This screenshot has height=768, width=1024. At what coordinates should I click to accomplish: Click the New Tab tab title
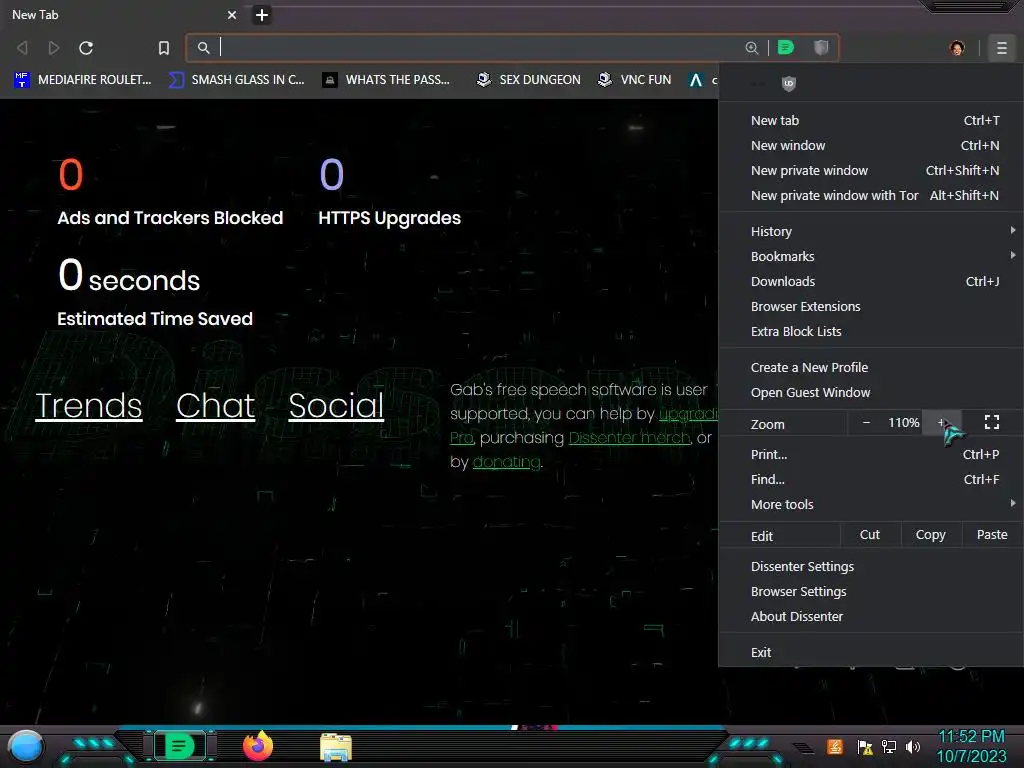coord(35,14)
